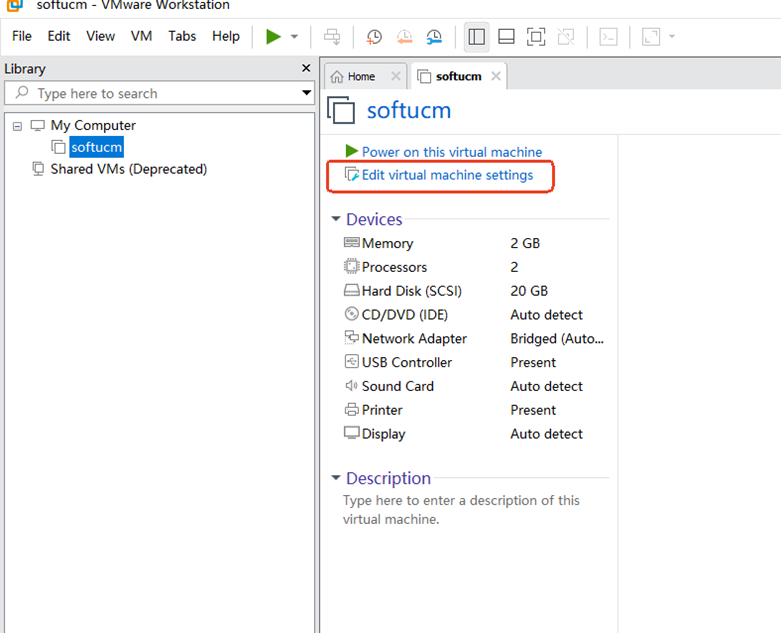This screenshot has height=633, width=781.
Task: Click the green Power On play button in toolbar
Action: point(273,36)
